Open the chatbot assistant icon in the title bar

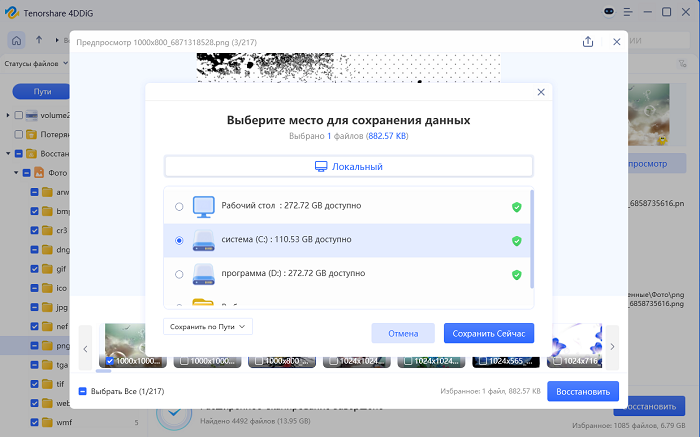click(608, 12)
